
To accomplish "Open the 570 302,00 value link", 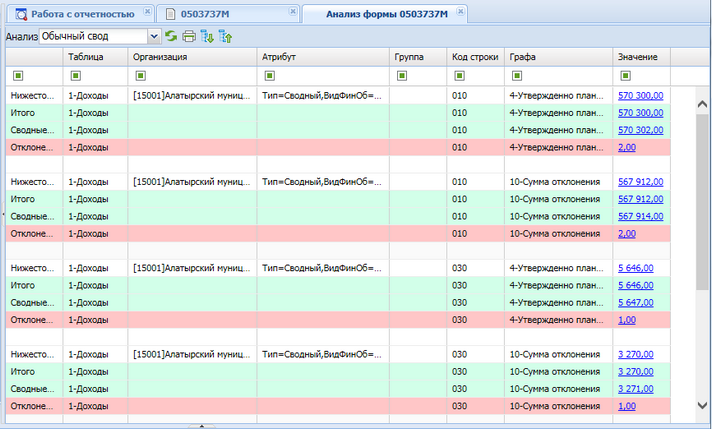I will point(640,130).
